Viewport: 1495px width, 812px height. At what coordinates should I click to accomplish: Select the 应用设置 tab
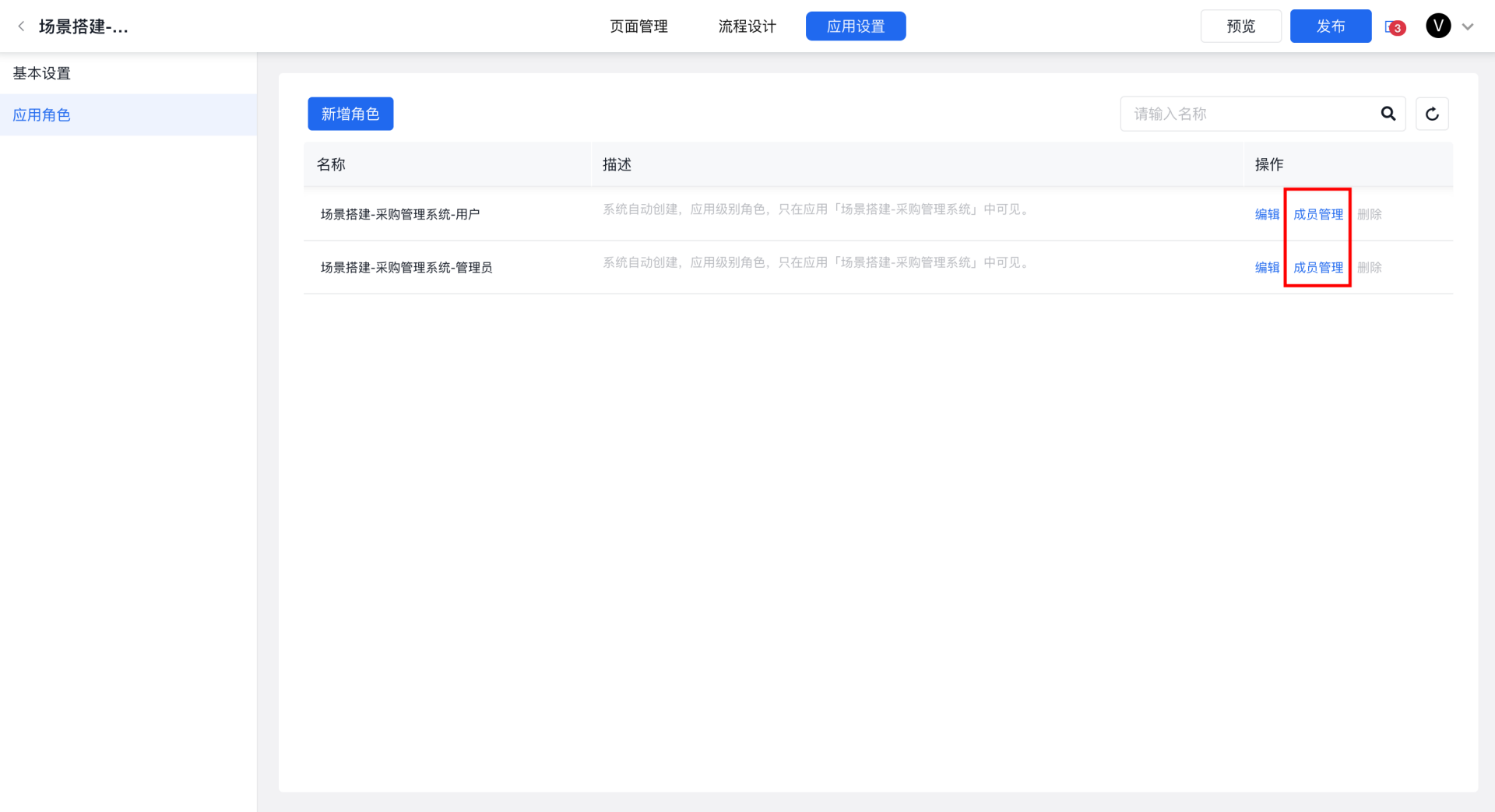click(x=855, y=26)
